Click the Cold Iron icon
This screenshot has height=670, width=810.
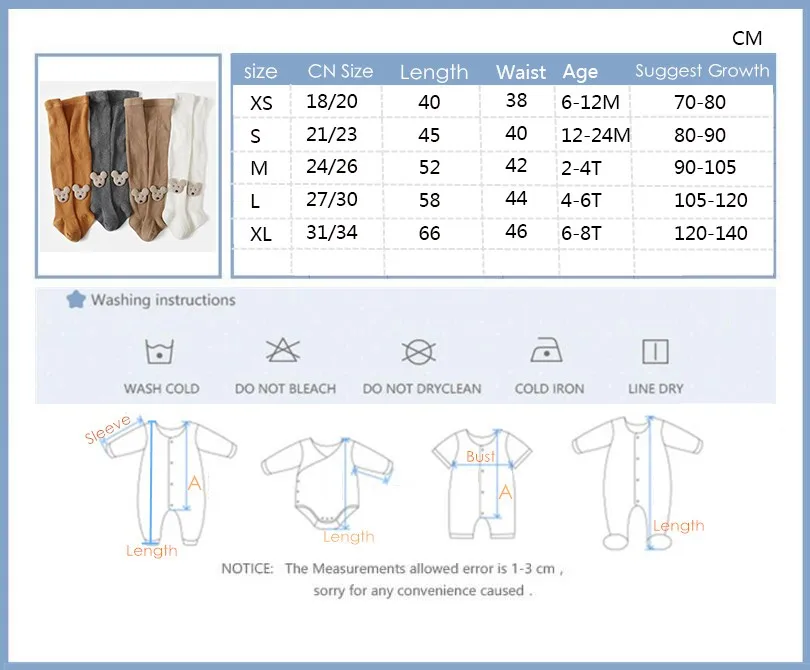point(547,351)
